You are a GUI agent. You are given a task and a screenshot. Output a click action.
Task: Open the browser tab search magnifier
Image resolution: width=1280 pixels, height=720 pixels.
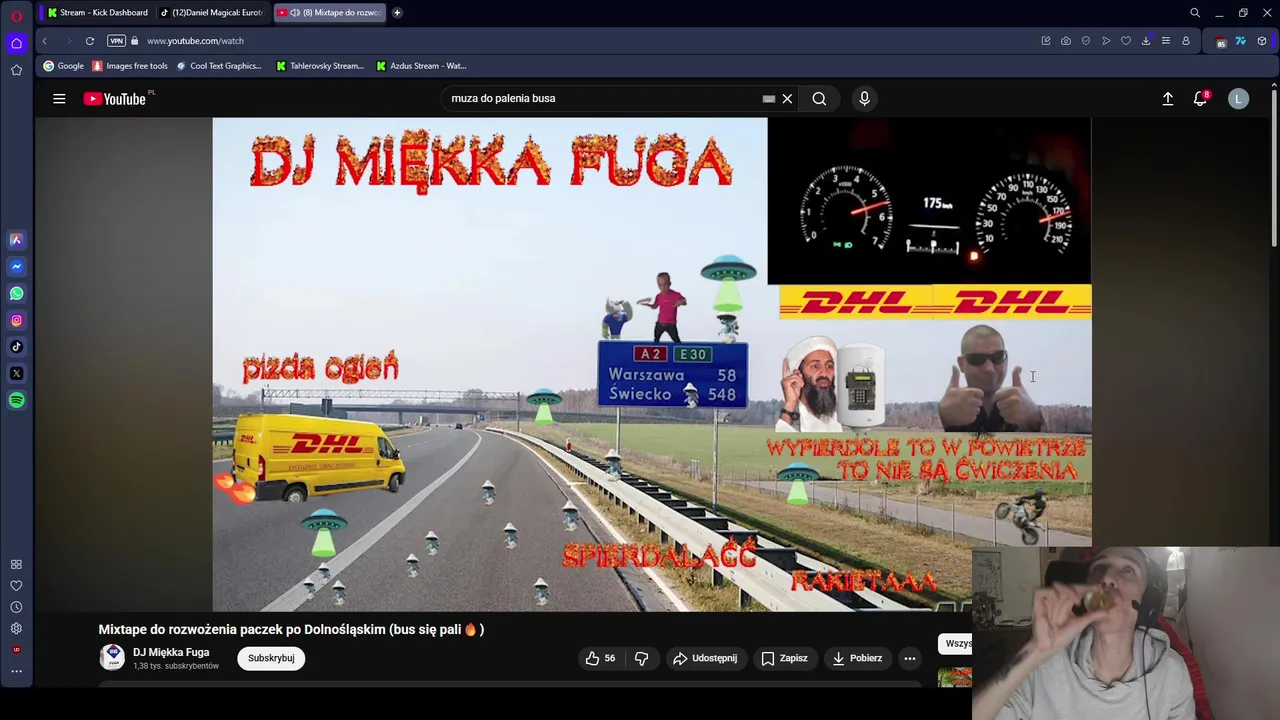click(x=1194, y=13)
